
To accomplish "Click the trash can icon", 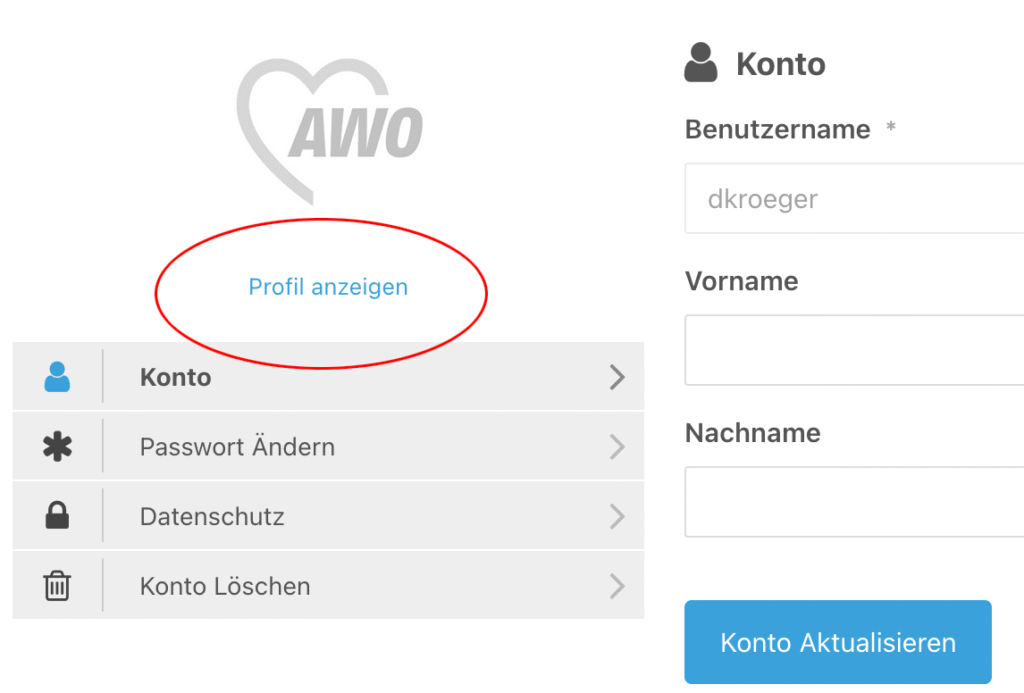I will [58, 586].
